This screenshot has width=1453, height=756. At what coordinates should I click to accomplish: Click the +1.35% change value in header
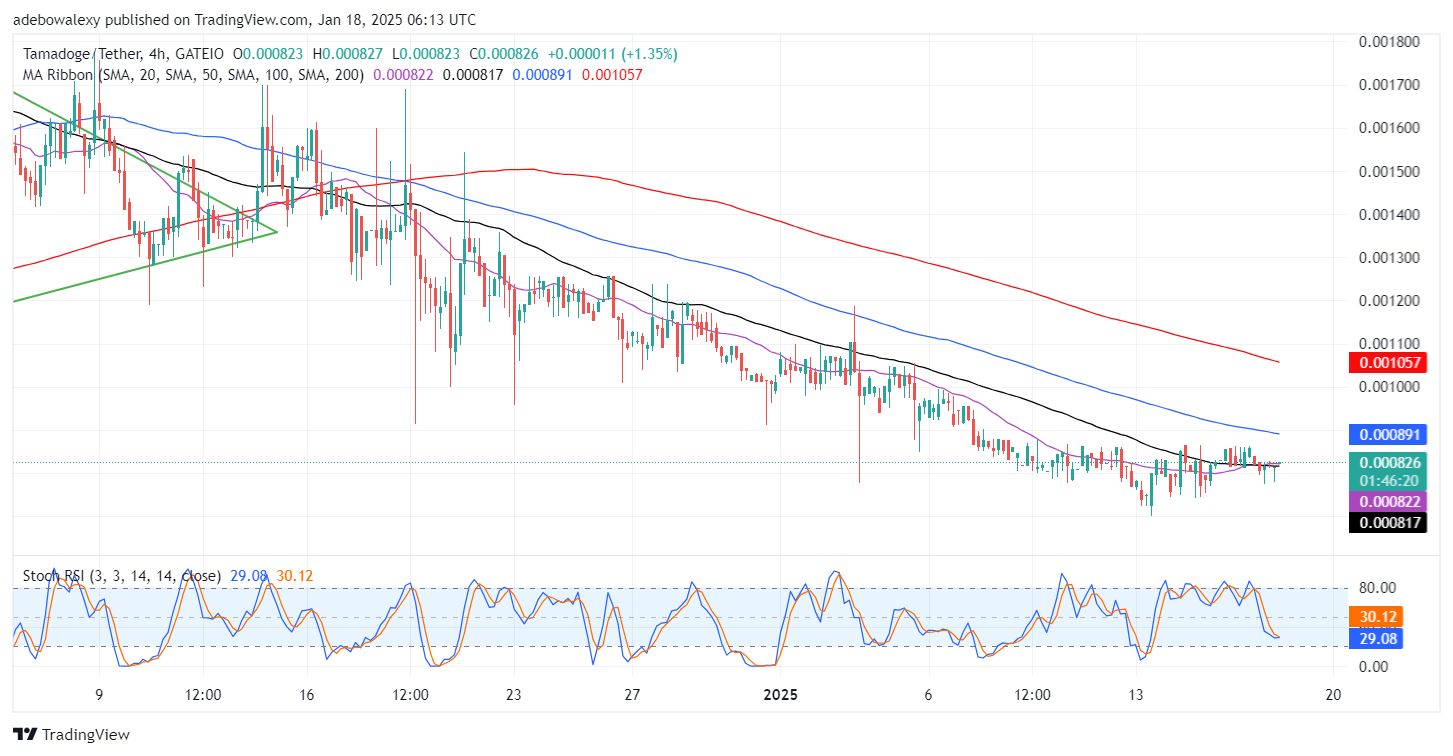pyautogui.click(x=650, y=53)
